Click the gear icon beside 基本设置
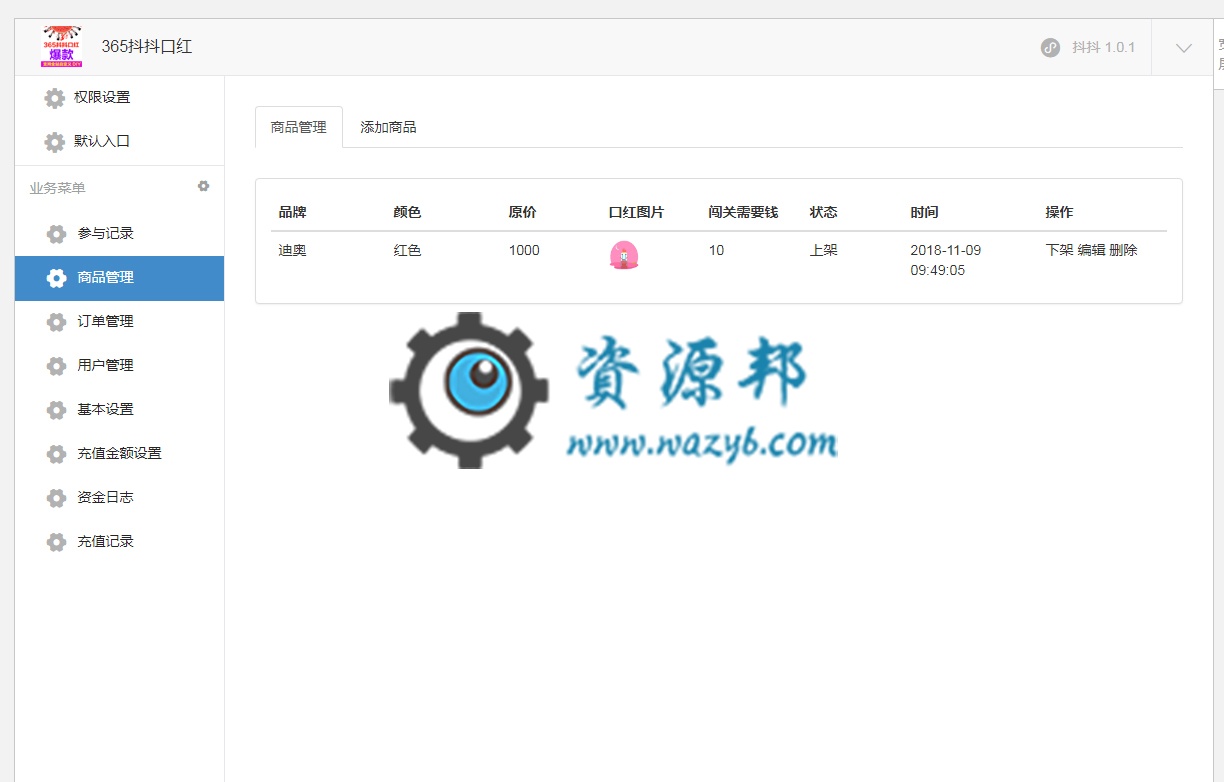 tap(57, 410)
